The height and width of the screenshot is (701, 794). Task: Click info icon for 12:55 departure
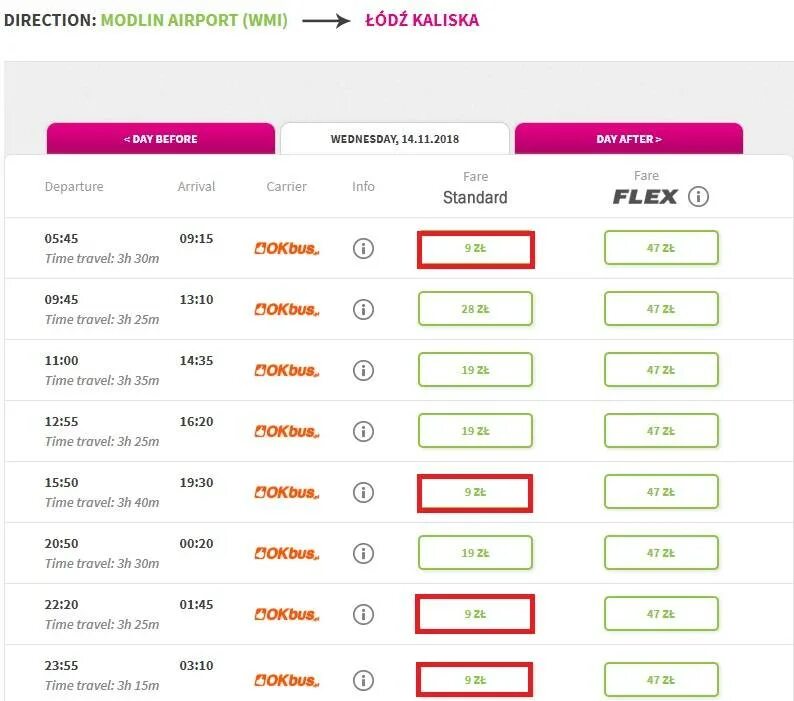363,431
